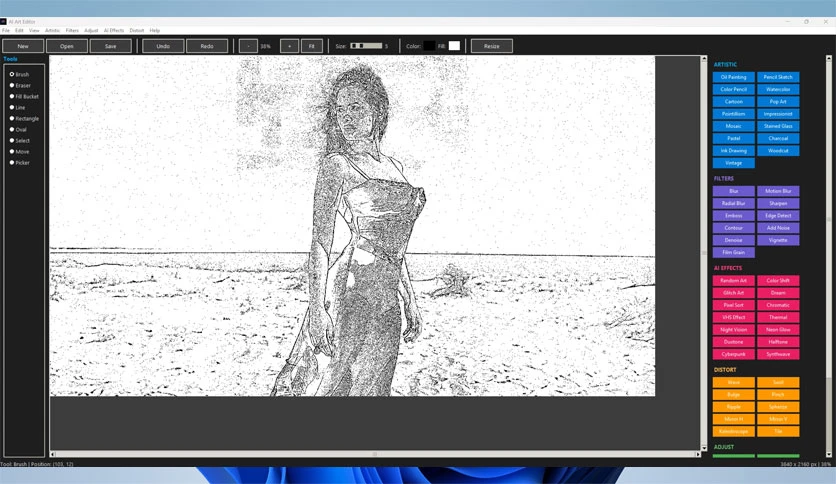Apply the Pencil Sketch effect
This screenshot has height=484, width=836.
778,77
